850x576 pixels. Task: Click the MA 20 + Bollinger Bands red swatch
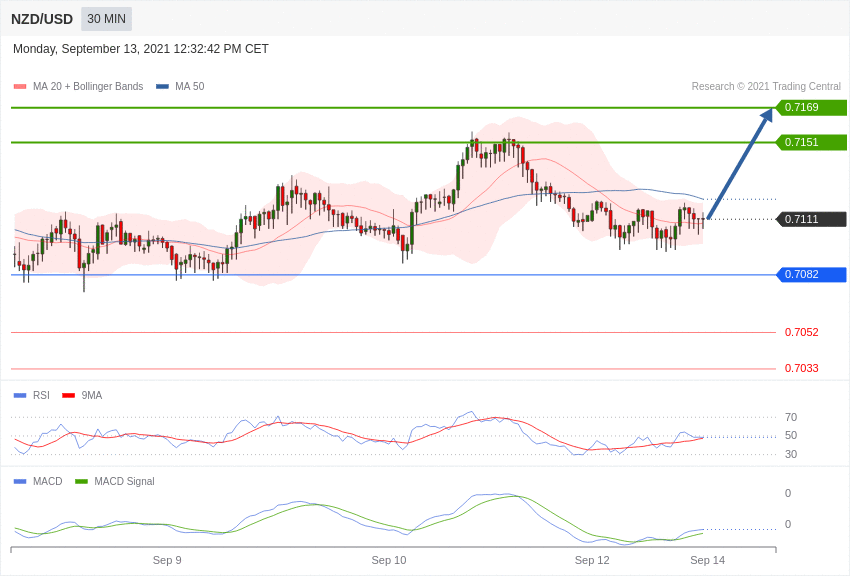pyautogui.click(x=20, y=87)
